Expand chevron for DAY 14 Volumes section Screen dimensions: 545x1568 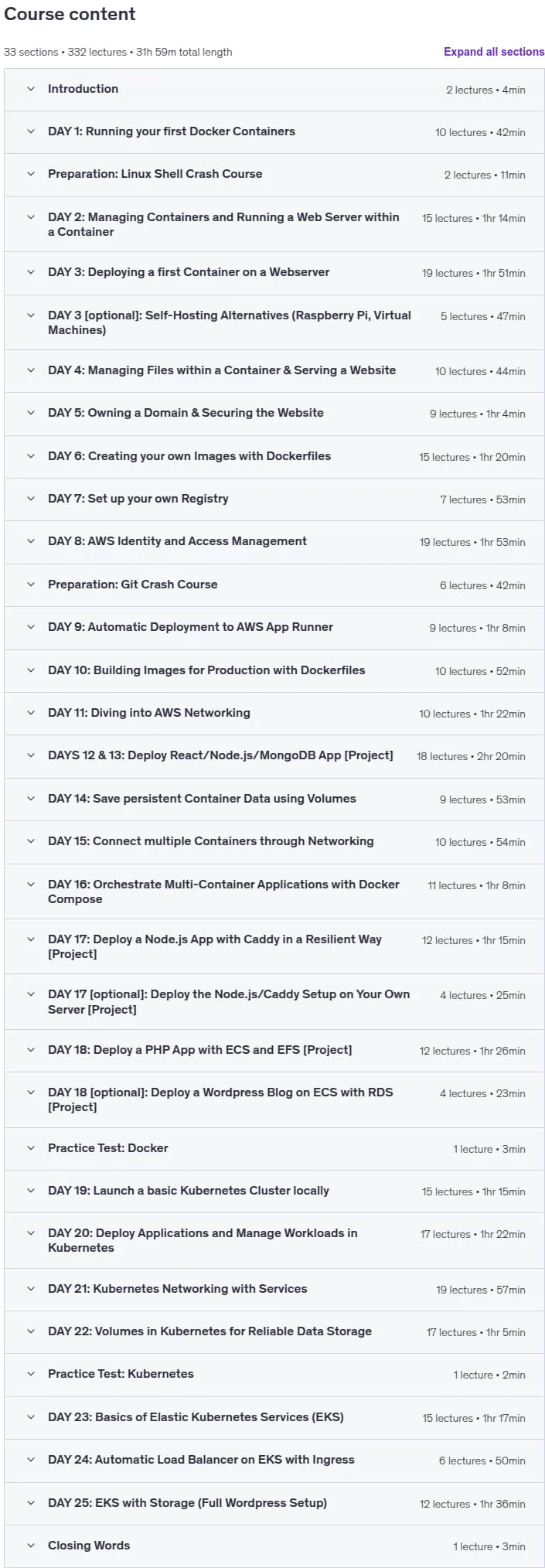pos(31,799)
